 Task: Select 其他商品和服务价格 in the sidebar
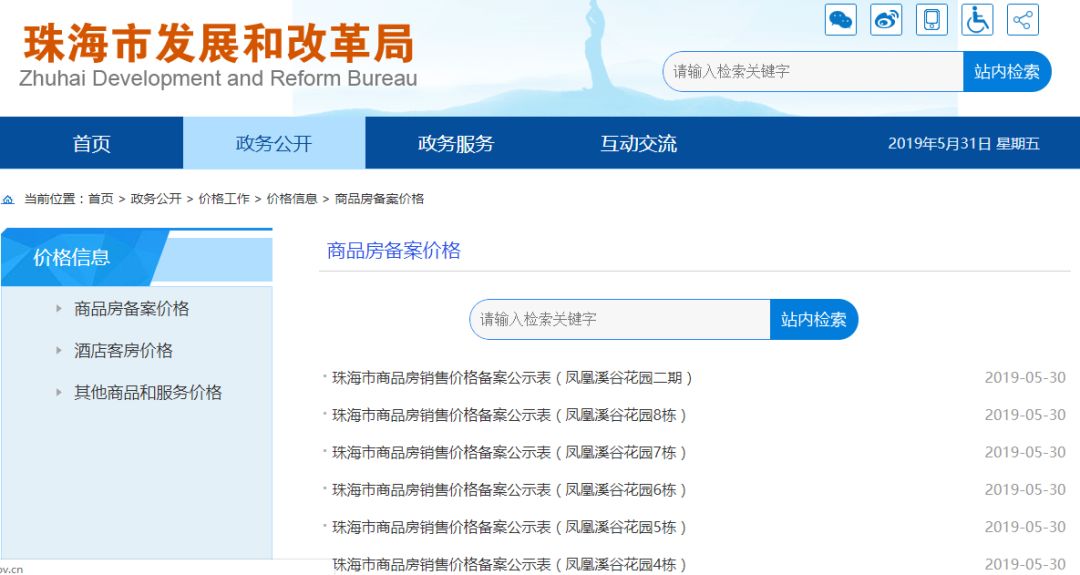pyautogui.click(x=148, y=393)
